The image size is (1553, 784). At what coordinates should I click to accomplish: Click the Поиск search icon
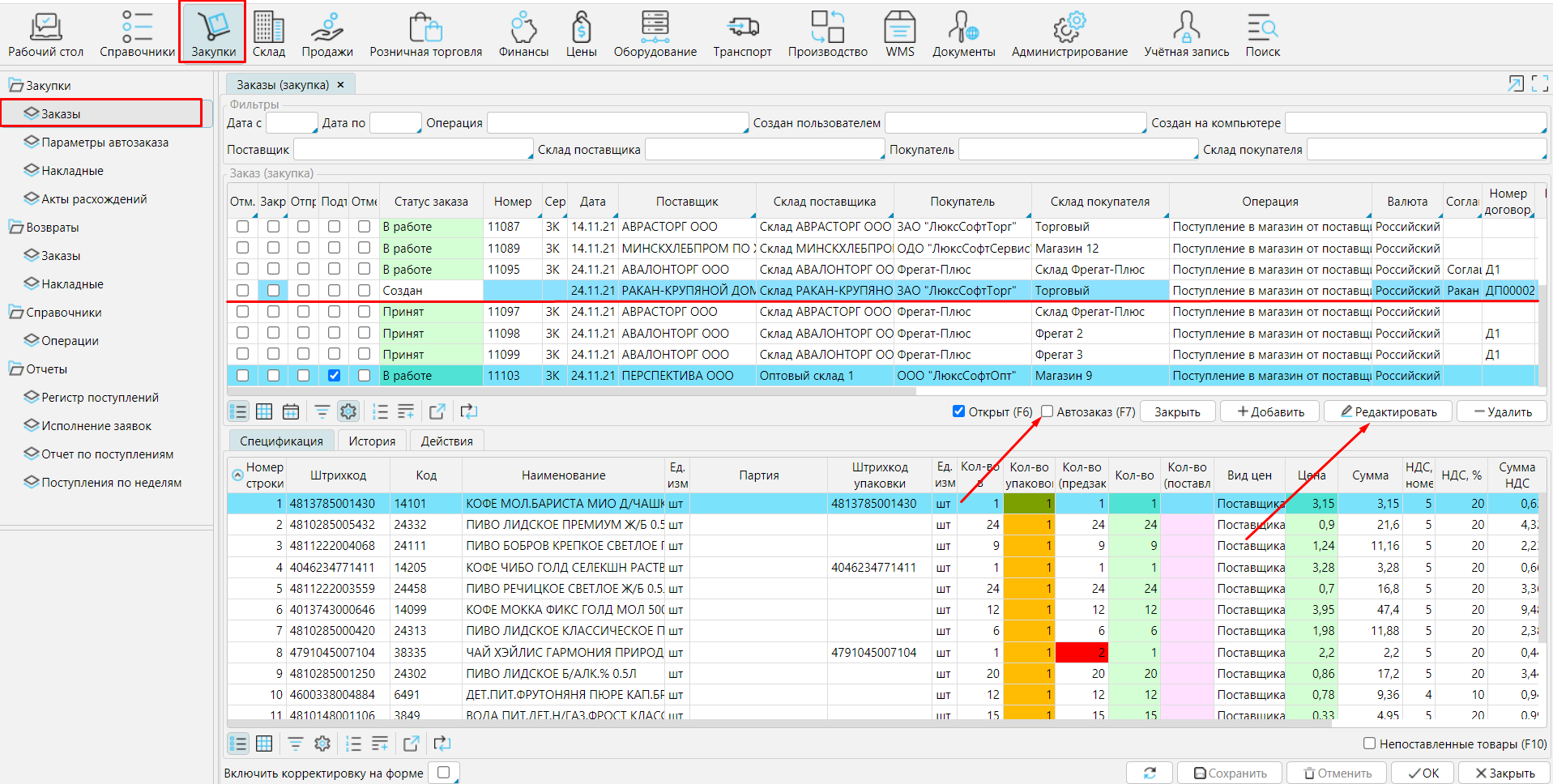click(x=1262, y=34)
